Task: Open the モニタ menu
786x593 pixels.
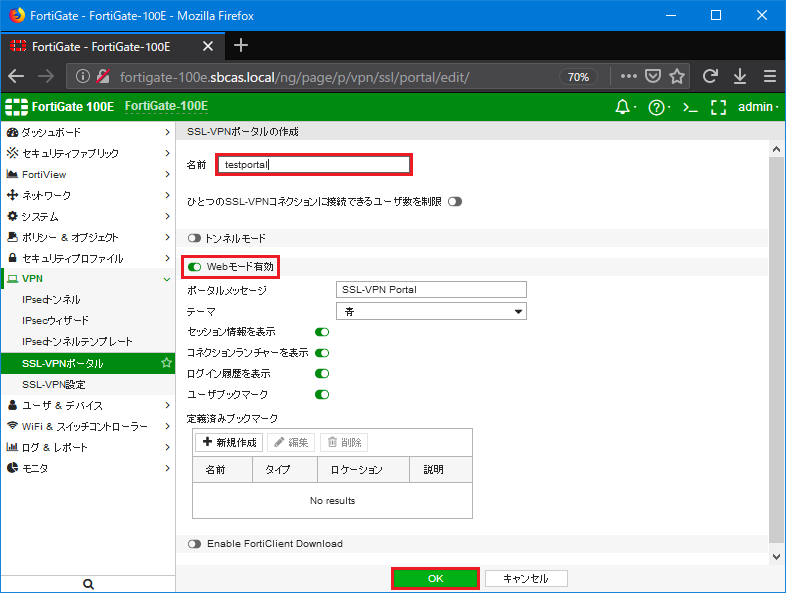Action: click(x=88, y=468)
